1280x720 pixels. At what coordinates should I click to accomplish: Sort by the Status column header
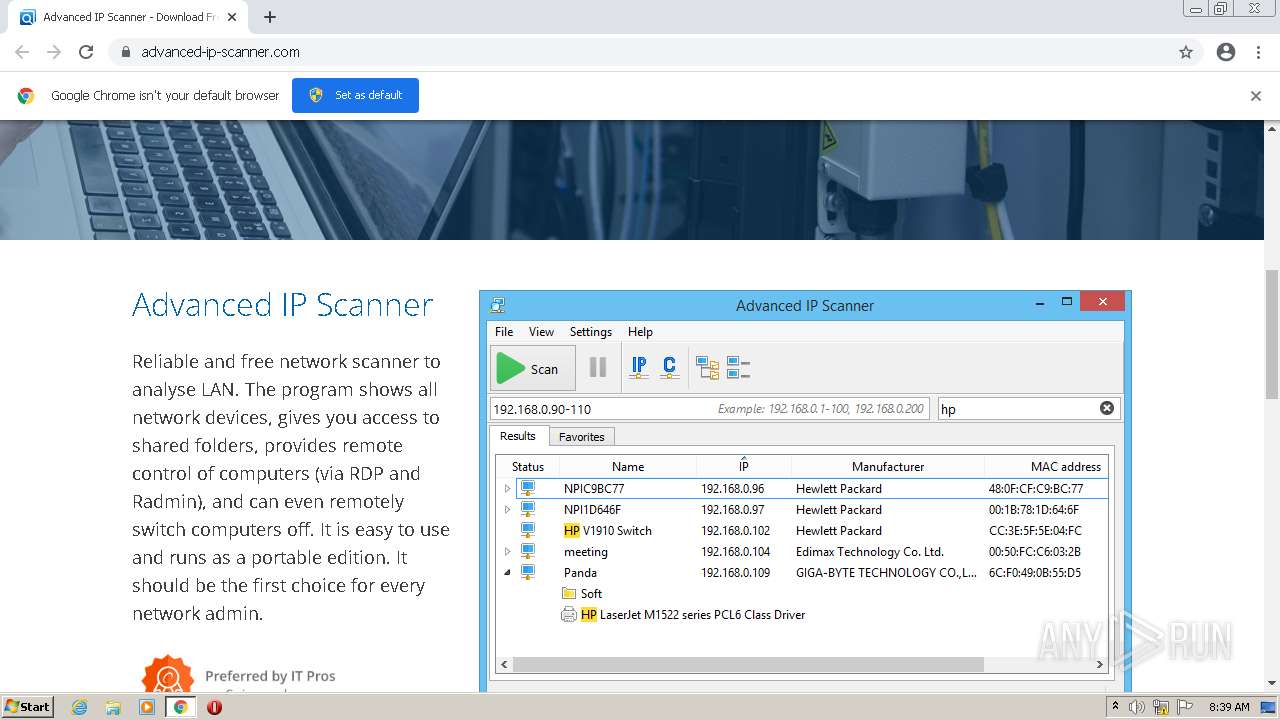click(528, 467)
